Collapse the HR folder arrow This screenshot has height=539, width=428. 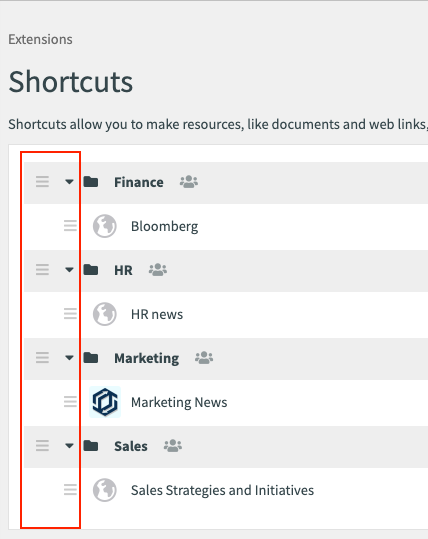click(69, 270)
